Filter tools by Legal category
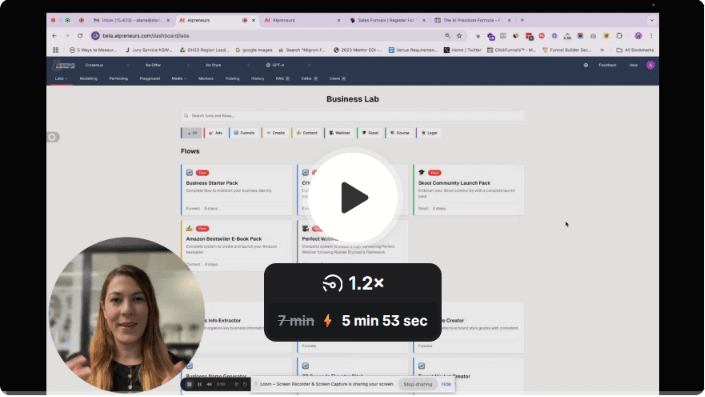Viewport: 705px width, 397px height. coord(429,133)
